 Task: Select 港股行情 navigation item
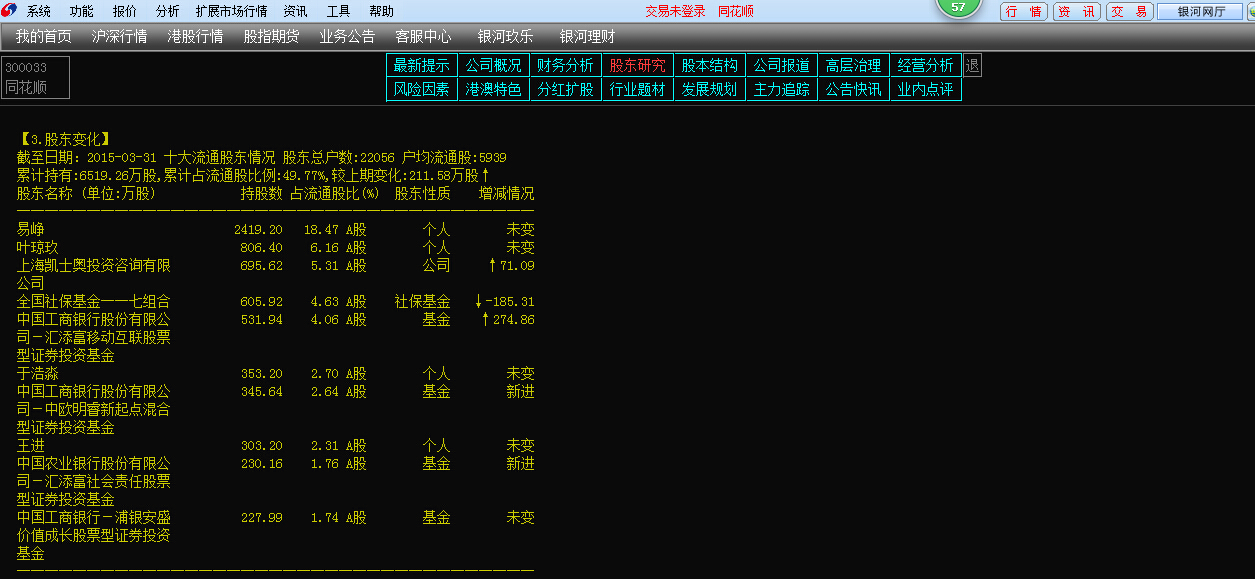[x=195, y=36]
